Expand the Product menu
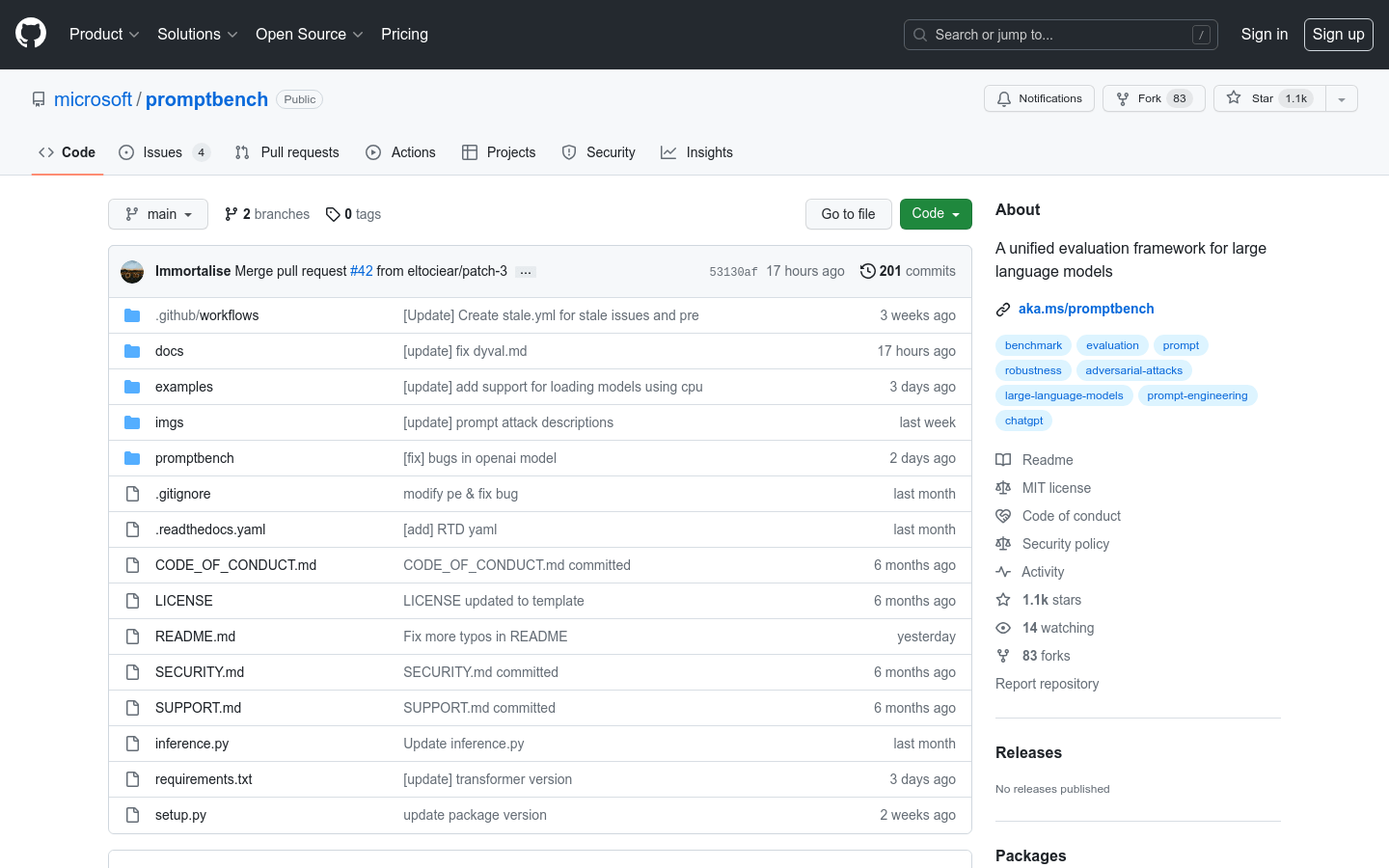Screen dimensions: 1389x868 [x=103, y=34]
